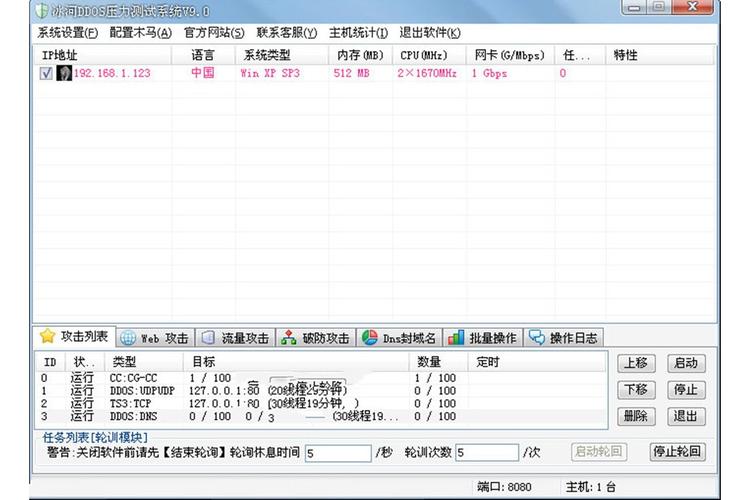Open the 主机统计(I) menu
Image resolution: width=750 pixels, height=500 pixels.
coord(358,32)
